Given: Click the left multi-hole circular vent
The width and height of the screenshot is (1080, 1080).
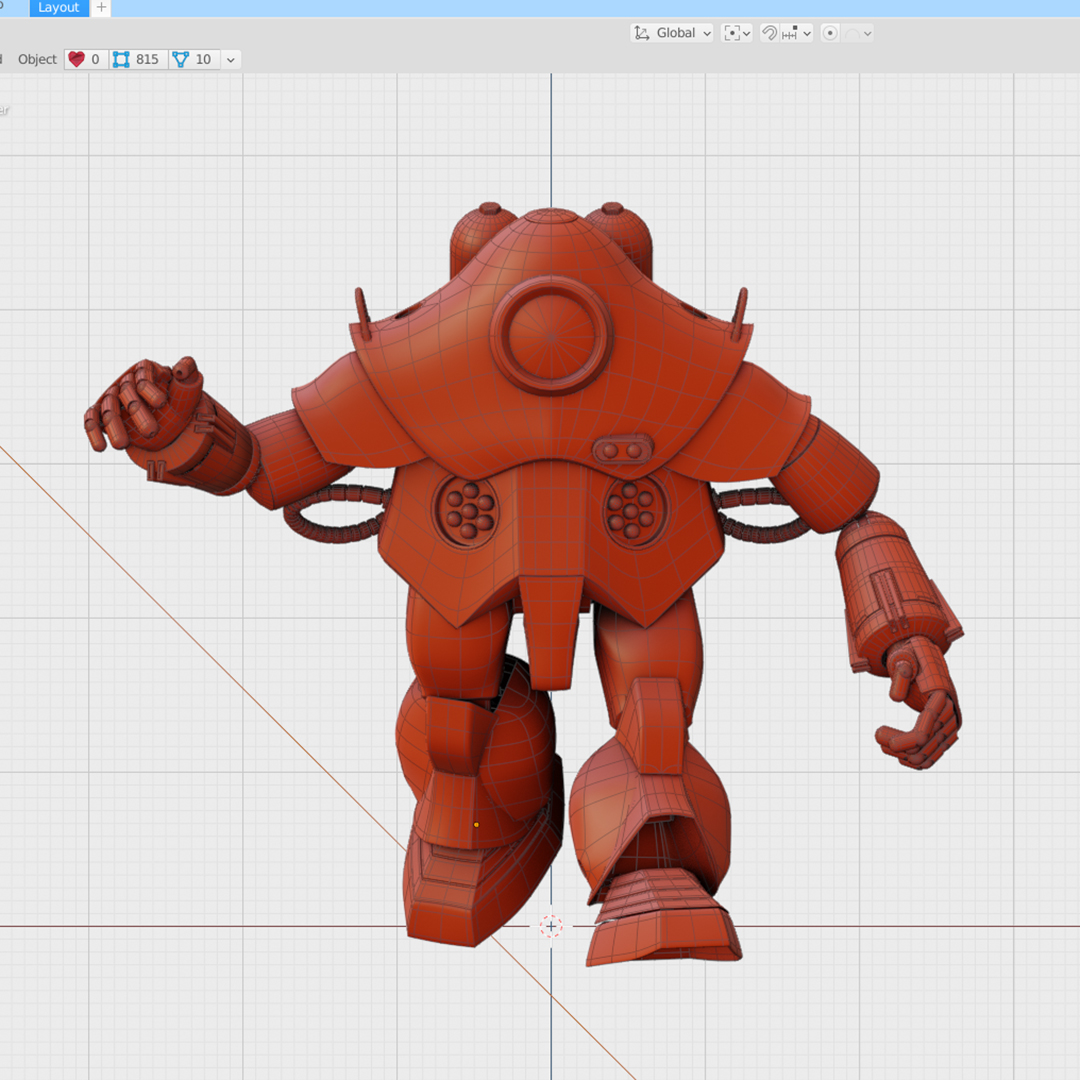Looking at the screenshot, I should (469, 509).
